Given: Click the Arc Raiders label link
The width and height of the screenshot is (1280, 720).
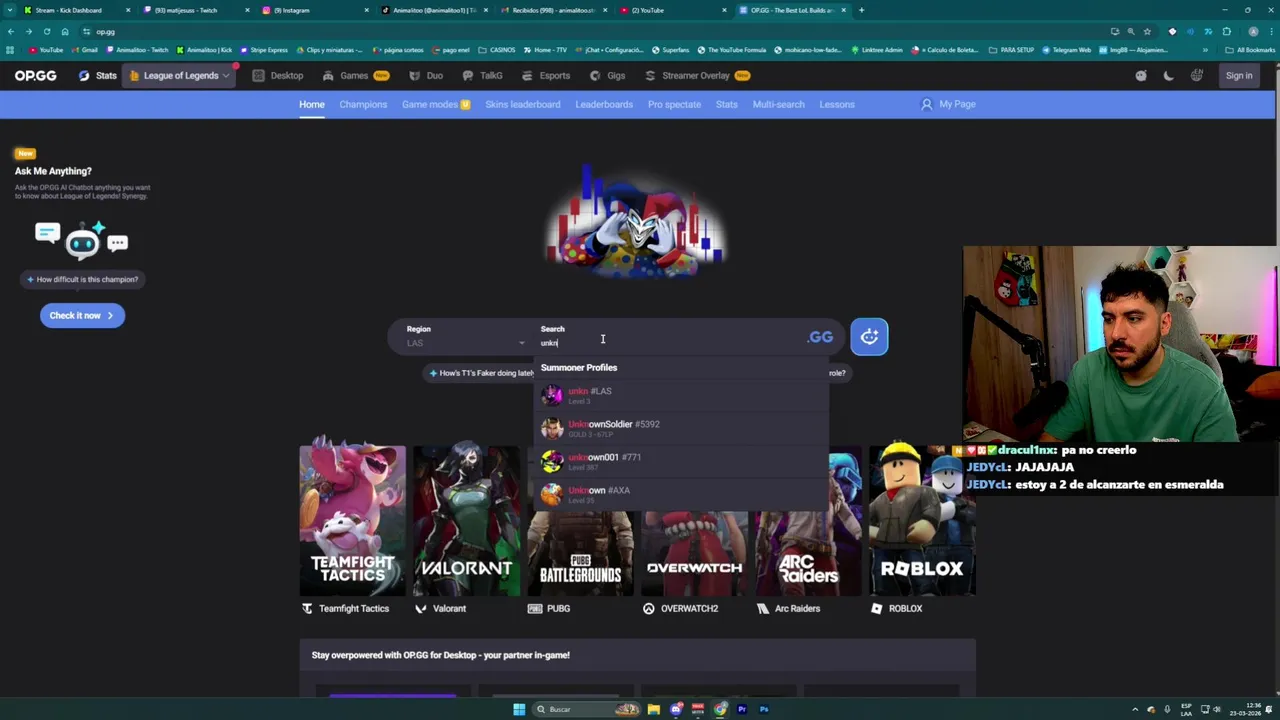Looking at the screenshot, I should coord(789,608).
